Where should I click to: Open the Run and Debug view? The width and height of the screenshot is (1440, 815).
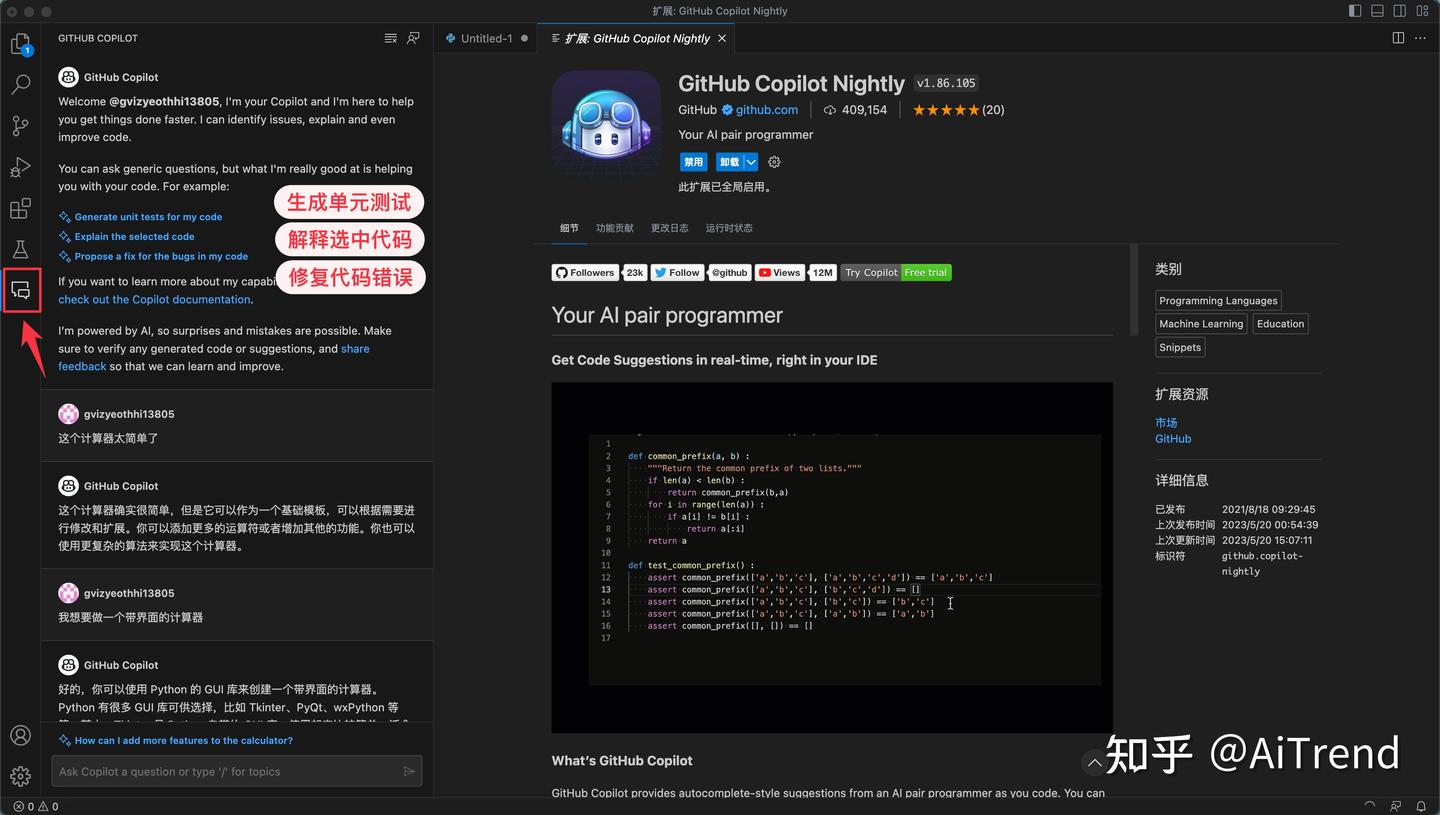coord(21,167)
